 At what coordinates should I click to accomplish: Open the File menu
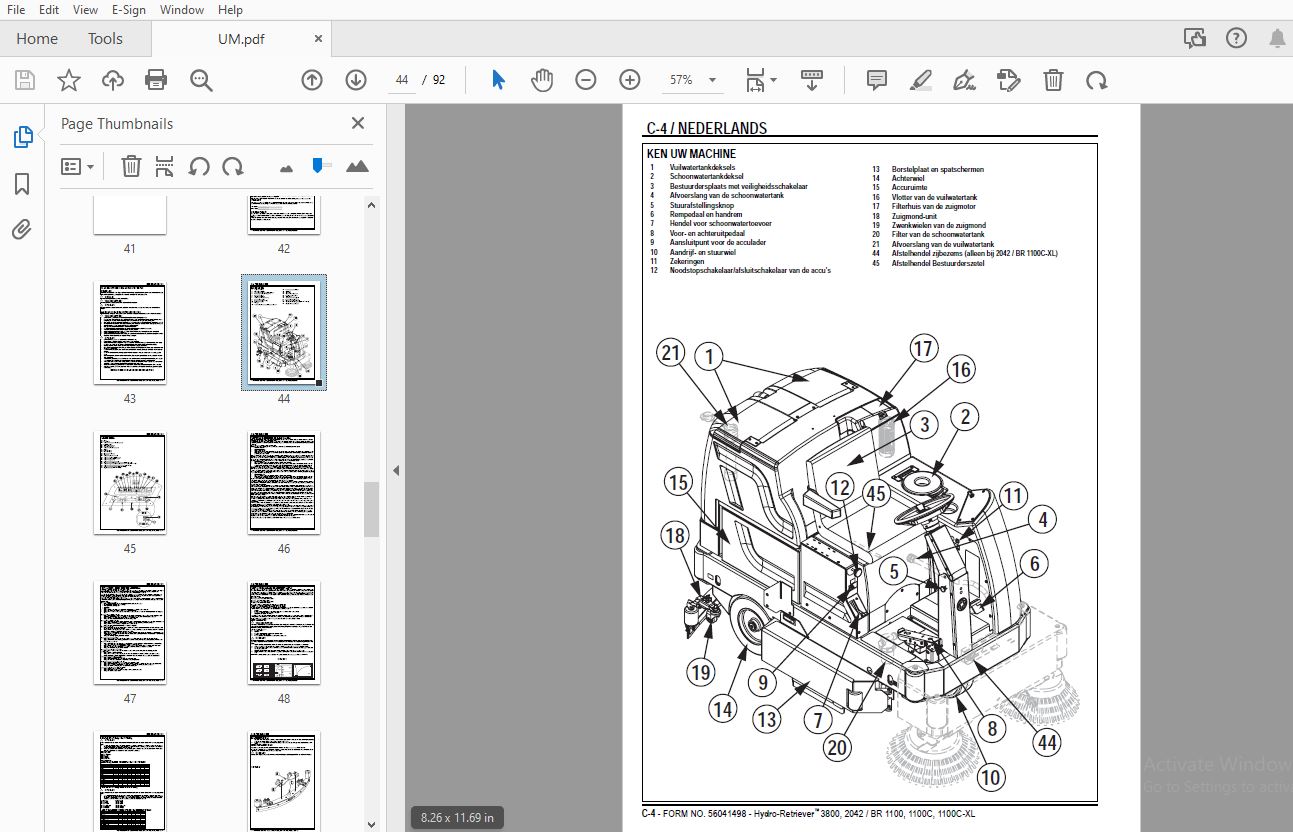pos(16,10)
